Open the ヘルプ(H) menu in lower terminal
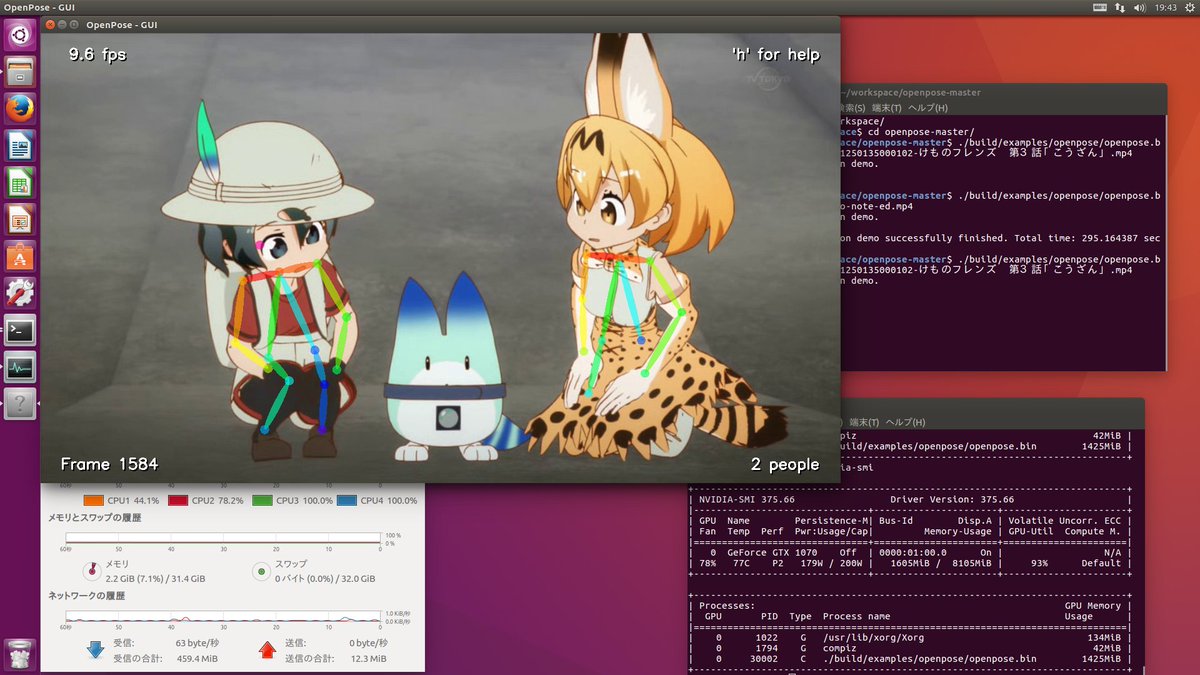Viewport: 1200px width, 675px height. point(906,422)
